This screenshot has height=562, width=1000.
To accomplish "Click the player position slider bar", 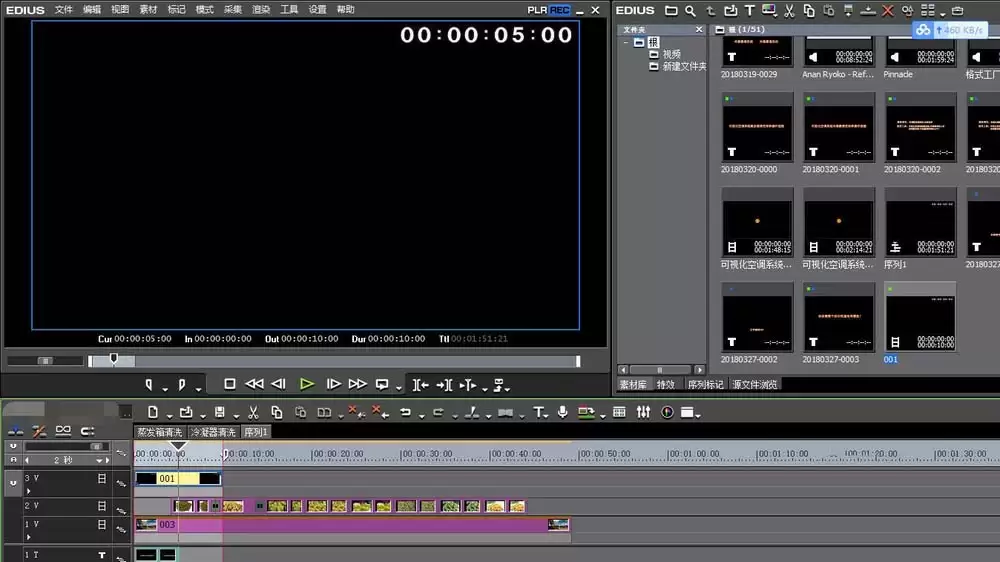I will (335, 361).
